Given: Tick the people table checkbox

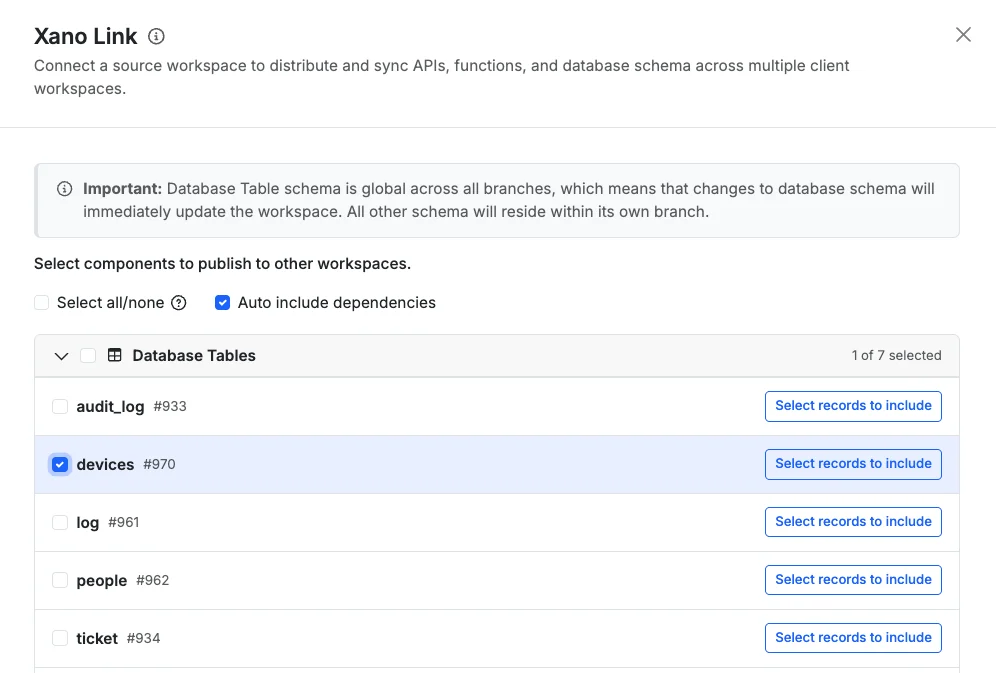Looking at the screenshot, I should pyautogui.click(x=60, y=580).
